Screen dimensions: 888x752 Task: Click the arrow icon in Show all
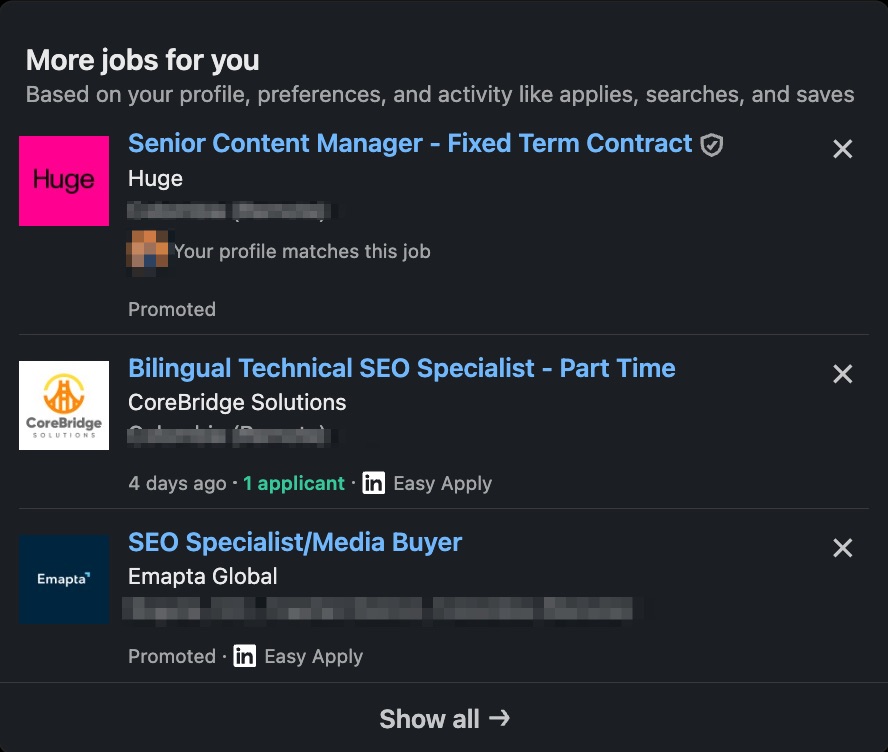tap(501, 719)
